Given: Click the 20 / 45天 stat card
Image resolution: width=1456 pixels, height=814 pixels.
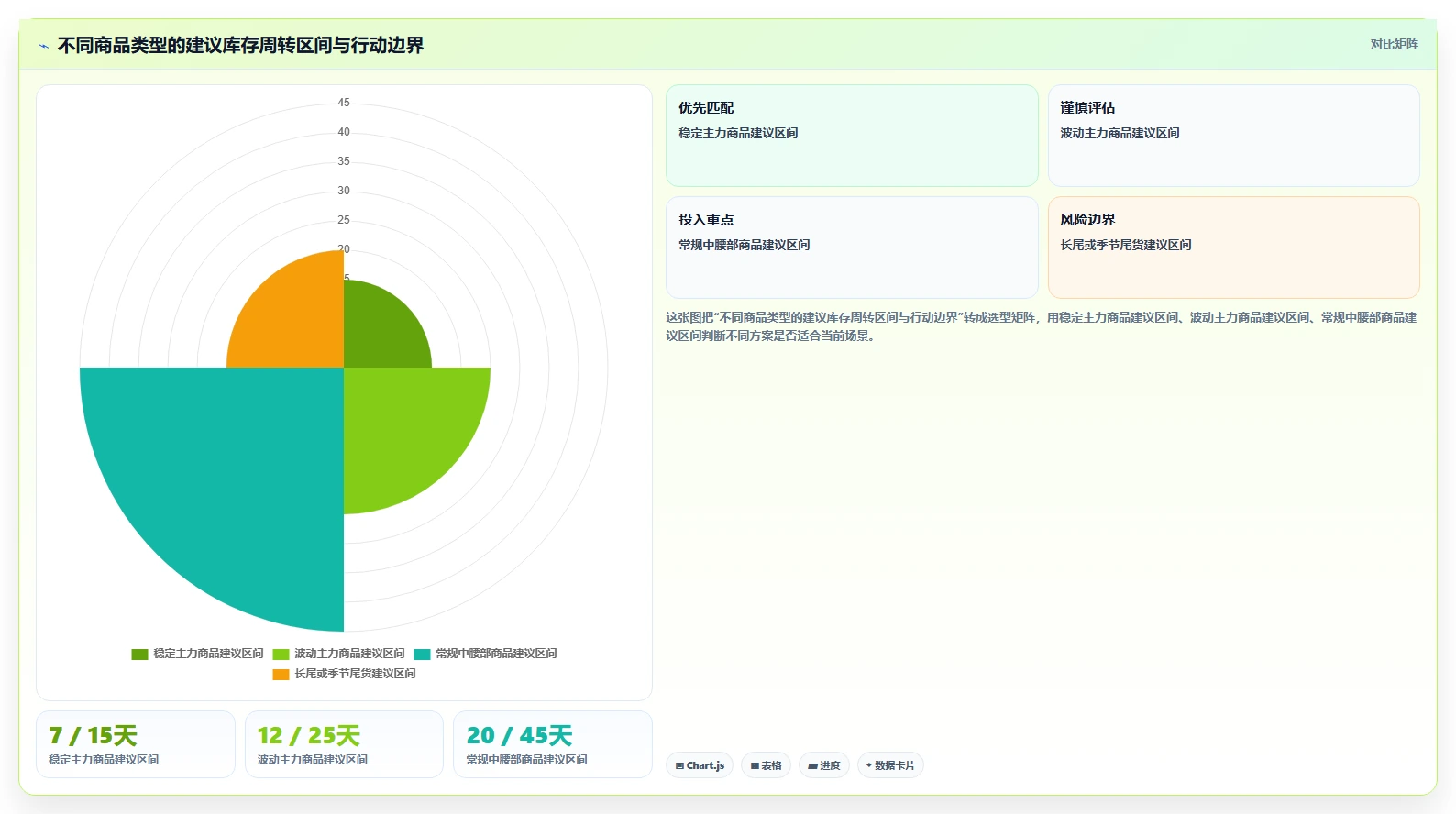Looking at the screenshot, I should (x=553, y=744).
